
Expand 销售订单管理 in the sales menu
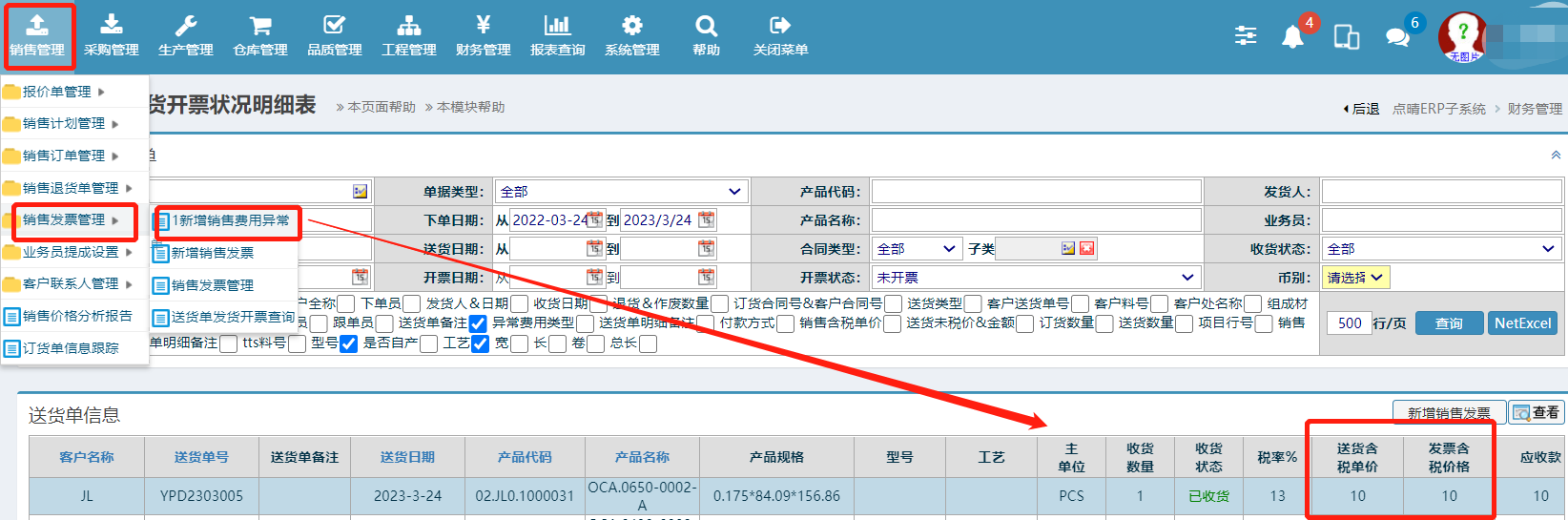(x=65, y=156)
